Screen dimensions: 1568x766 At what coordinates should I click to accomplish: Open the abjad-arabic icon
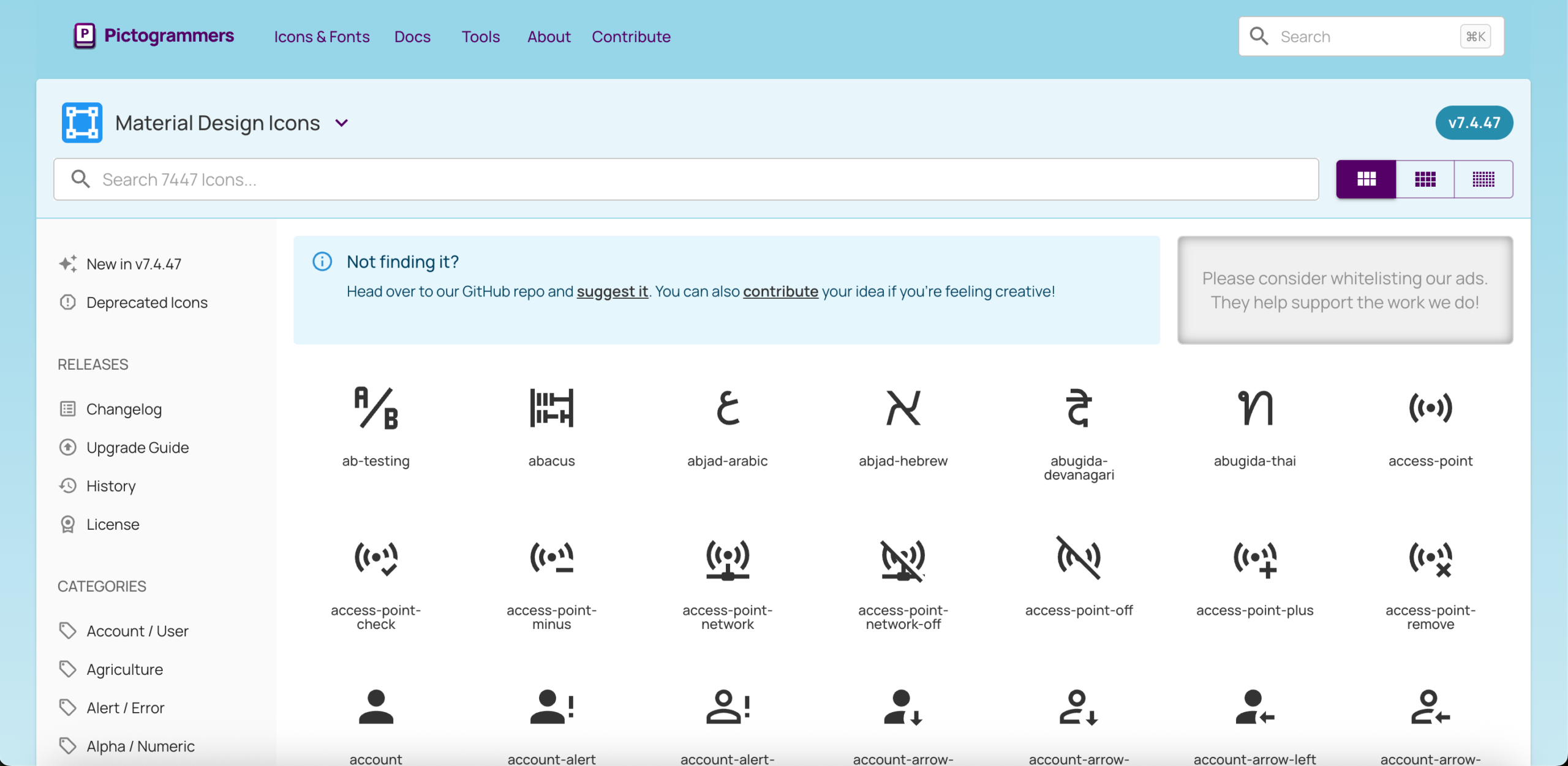[x=727, y=408]
